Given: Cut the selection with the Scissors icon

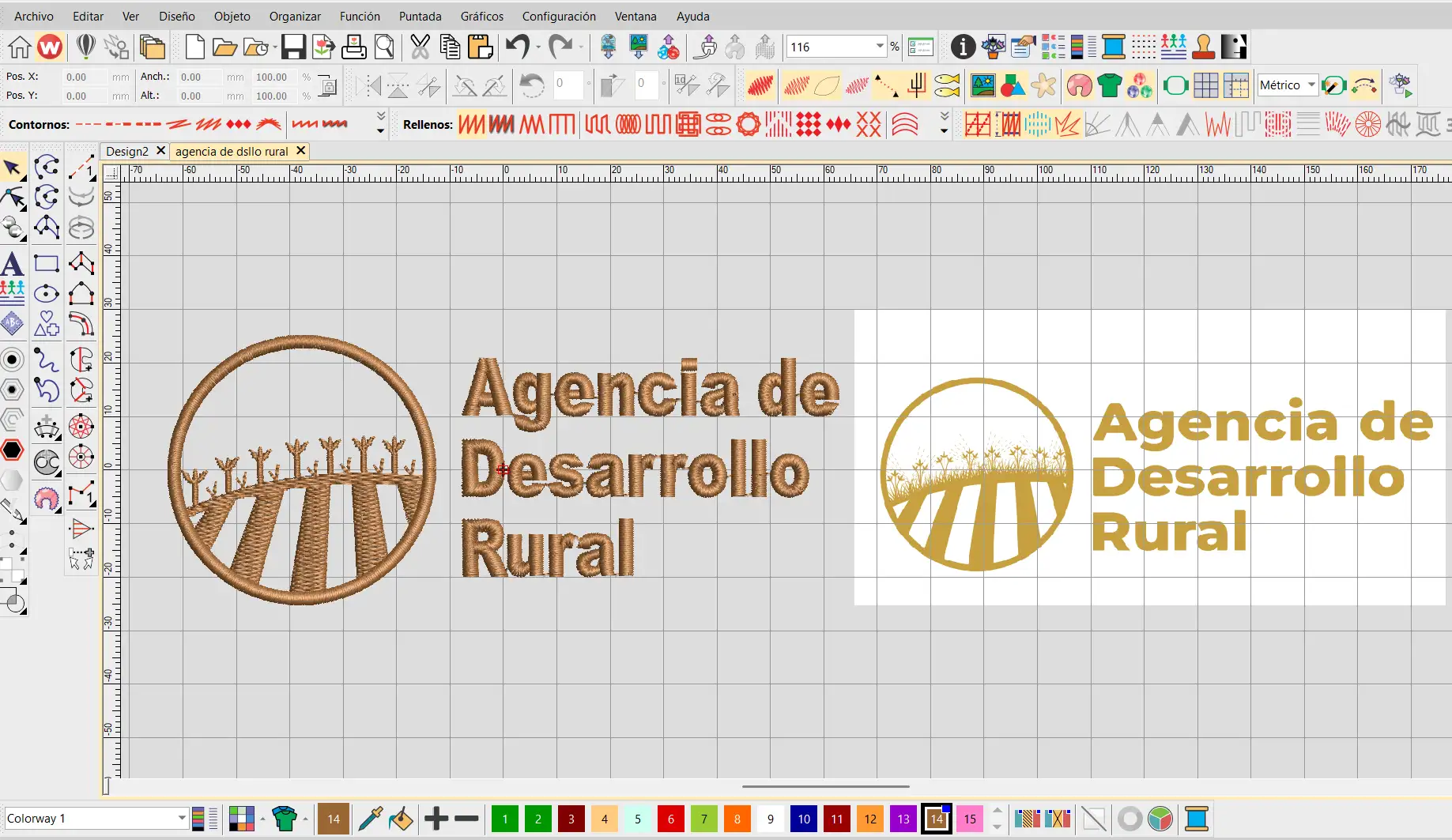Looking at the screenshot, I should (419, 47).
